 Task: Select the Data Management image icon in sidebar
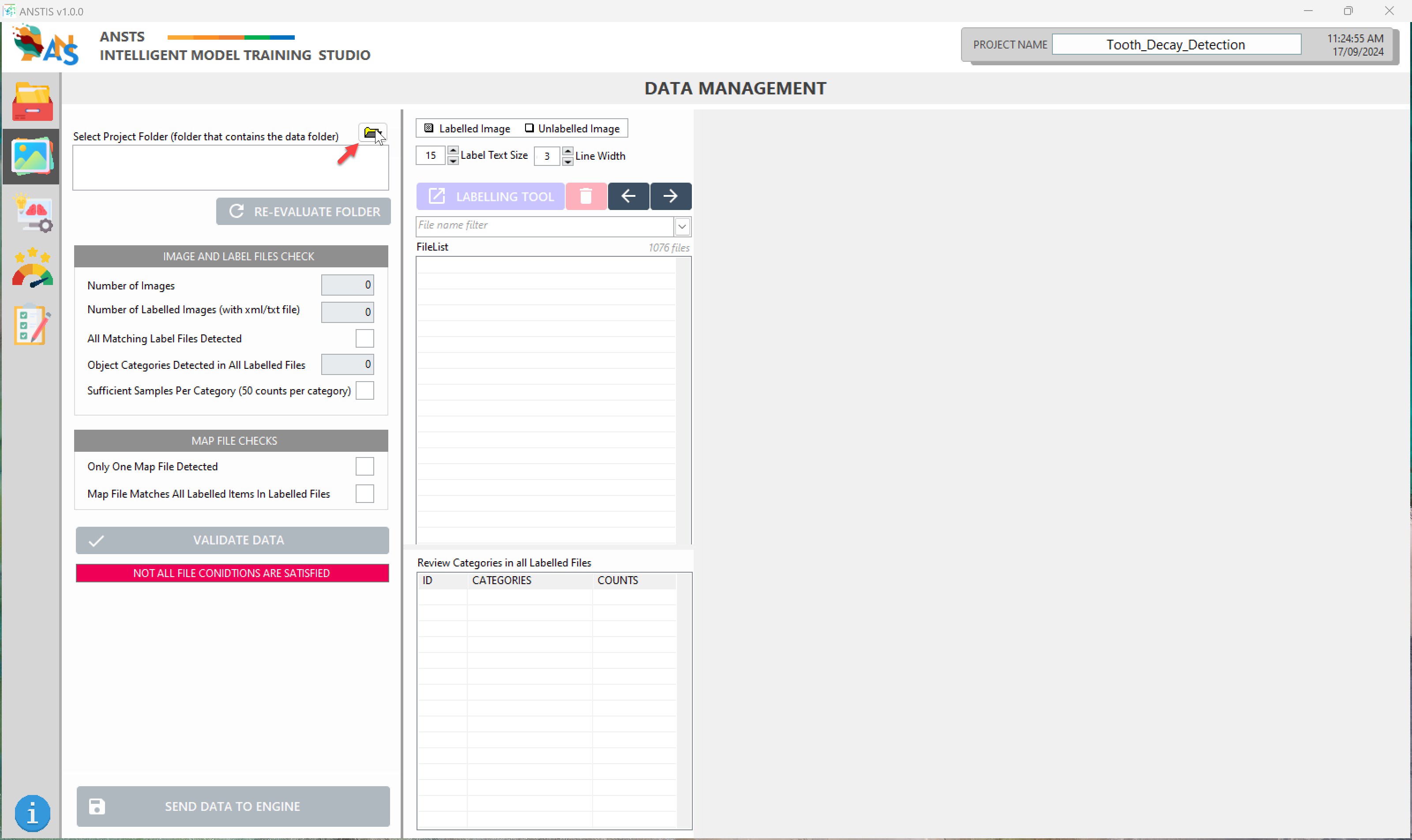click(x=32, y=157)
